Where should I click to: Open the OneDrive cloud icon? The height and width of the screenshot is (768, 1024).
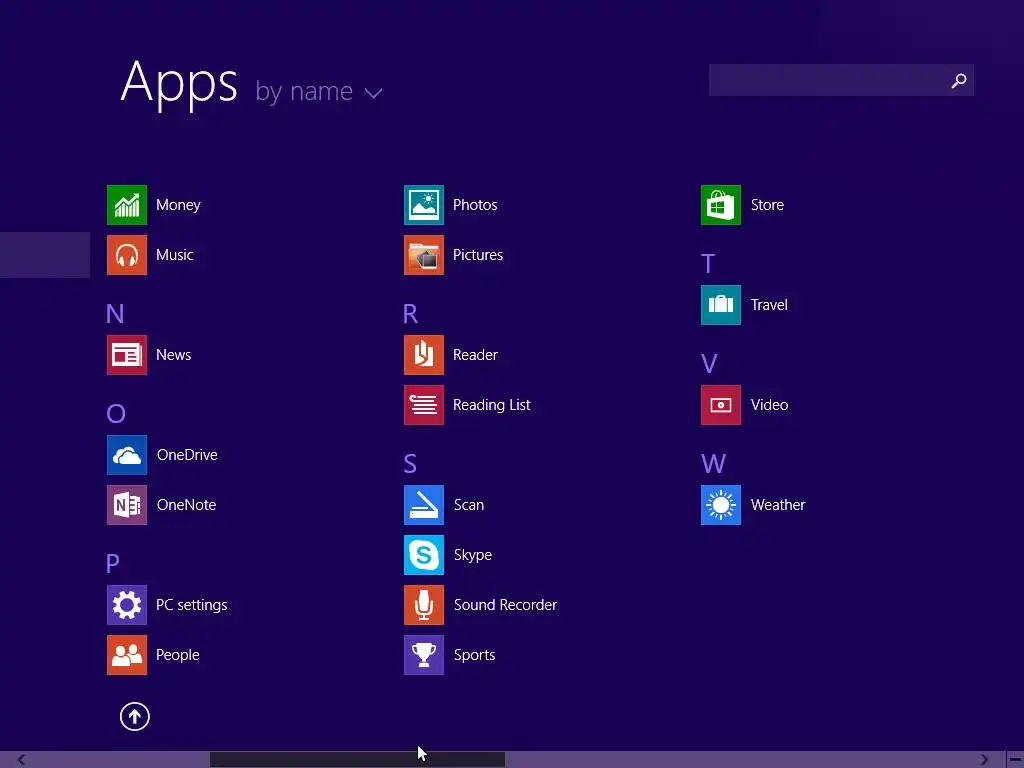click(x=127, y=455)
